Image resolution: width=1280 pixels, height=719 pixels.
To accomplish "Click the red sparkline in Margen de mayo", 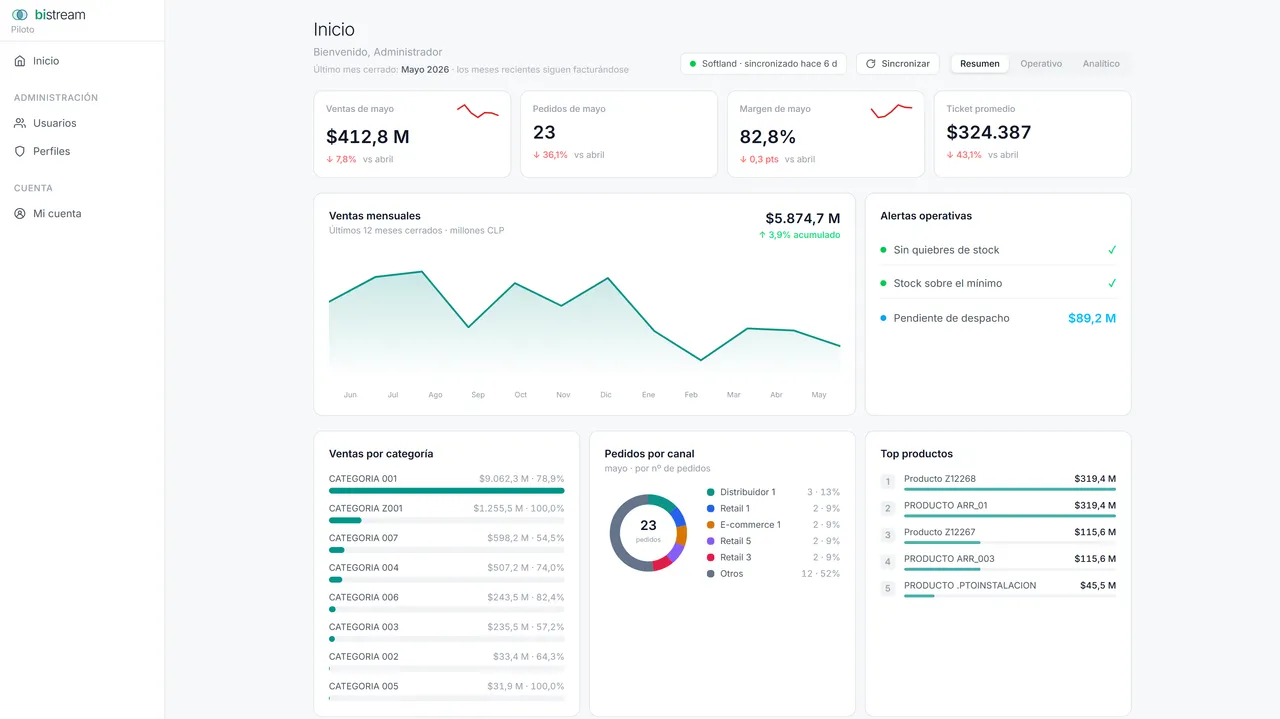I will (x=891, y=110).
